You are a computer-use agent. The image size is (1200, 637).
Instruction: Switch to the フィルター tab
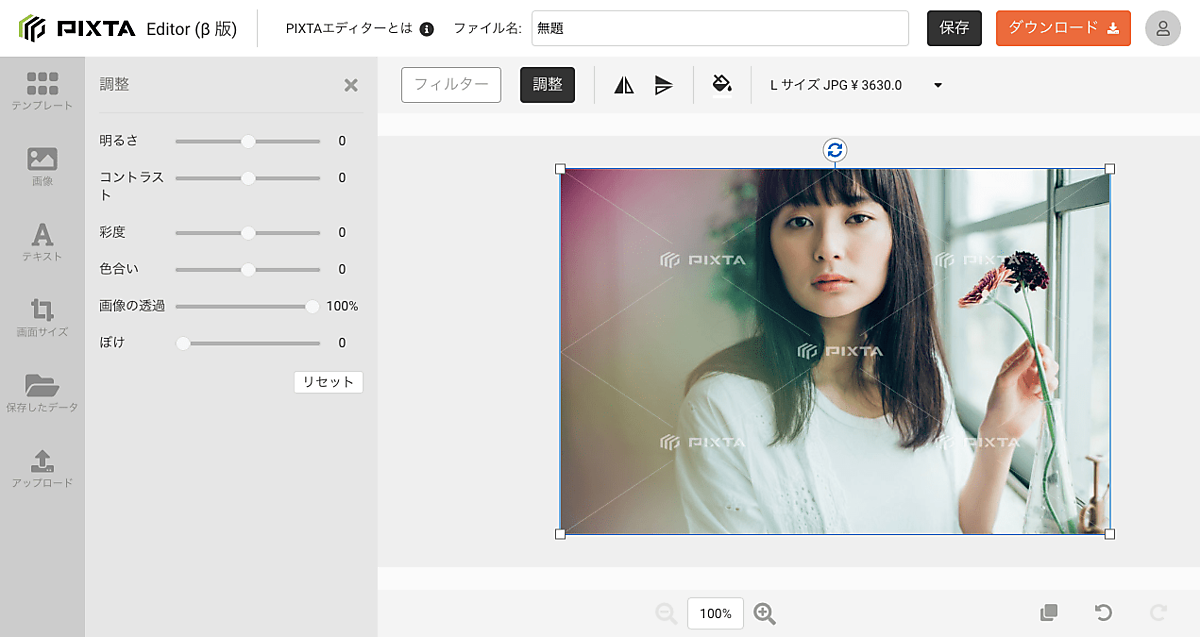451,85
